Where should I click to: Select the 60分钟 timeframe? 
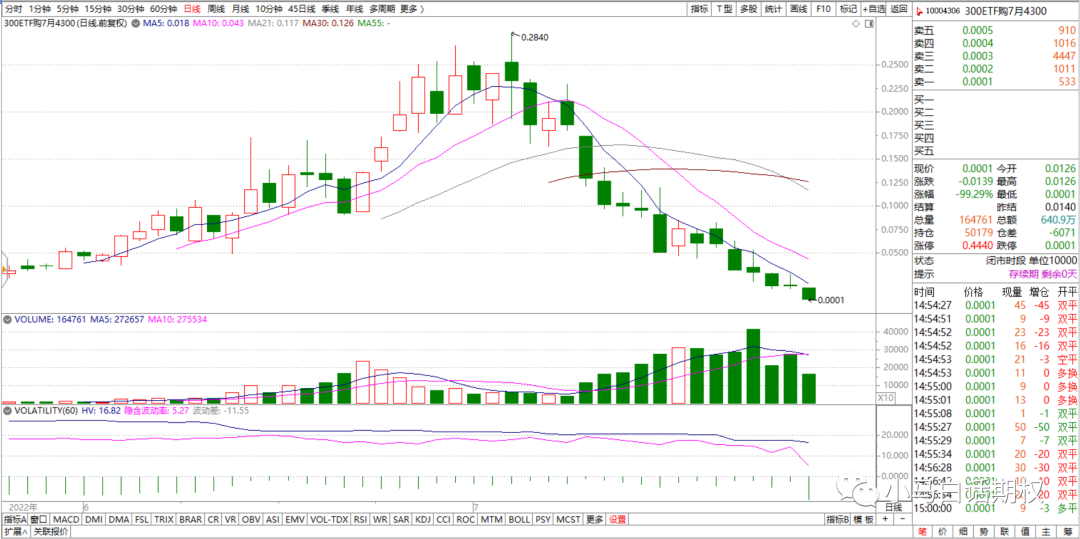163,9
